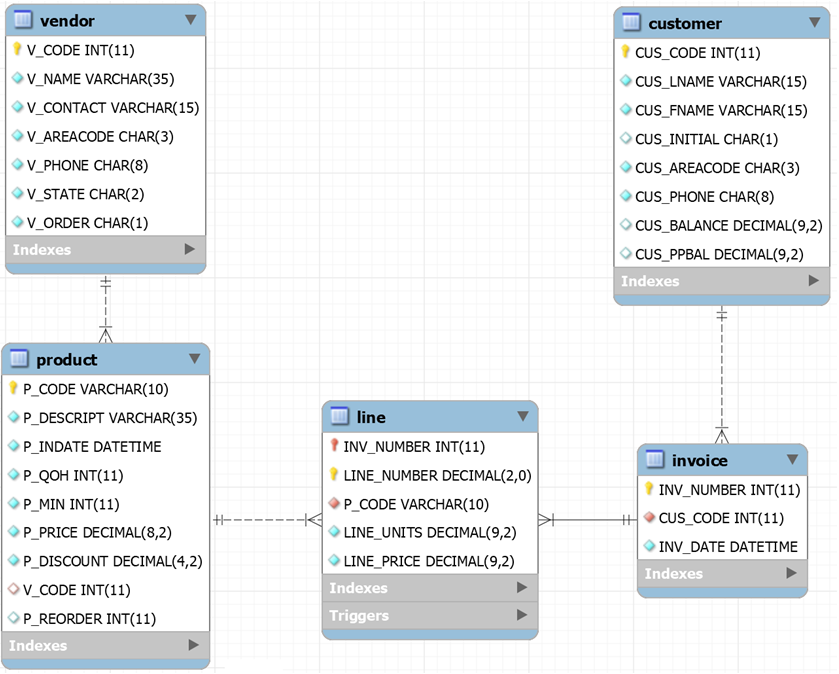The image size is (839, 674).
Task: Click the primary key icon beside V_CODE in vendor
Action: coord(17,50)
